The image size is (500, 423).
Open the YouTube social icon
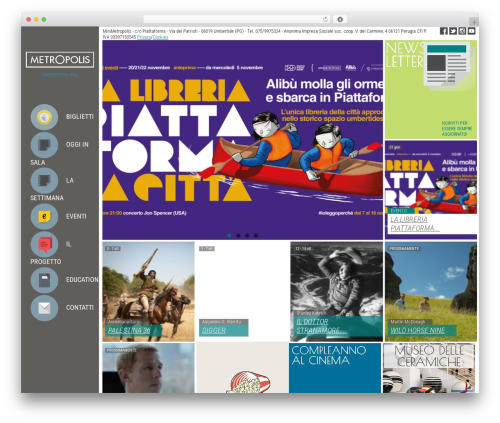[x=471, y=31]
